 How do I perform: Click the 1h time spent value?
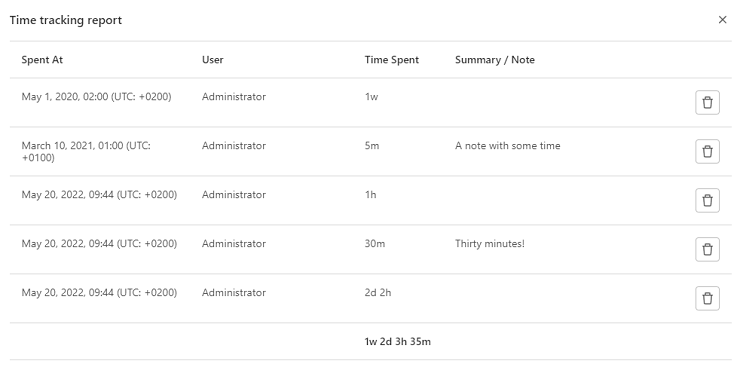370,195
